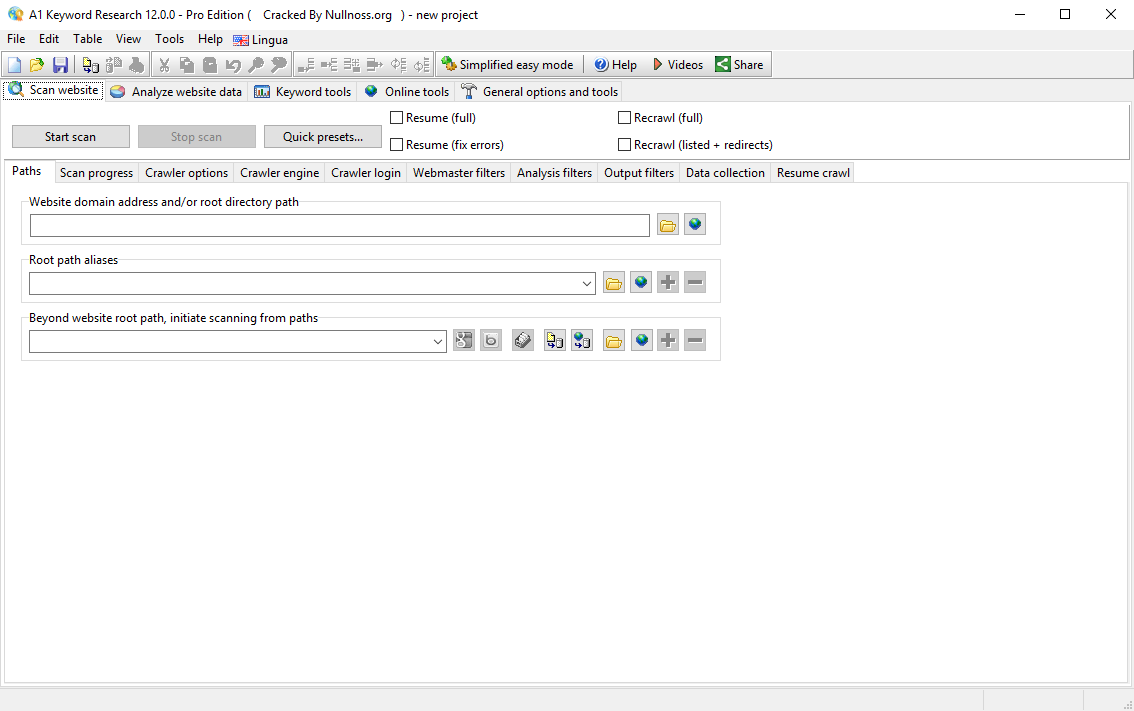
Task: Tick the Recrawl (full) checkbox
Action: pos(624,117)
